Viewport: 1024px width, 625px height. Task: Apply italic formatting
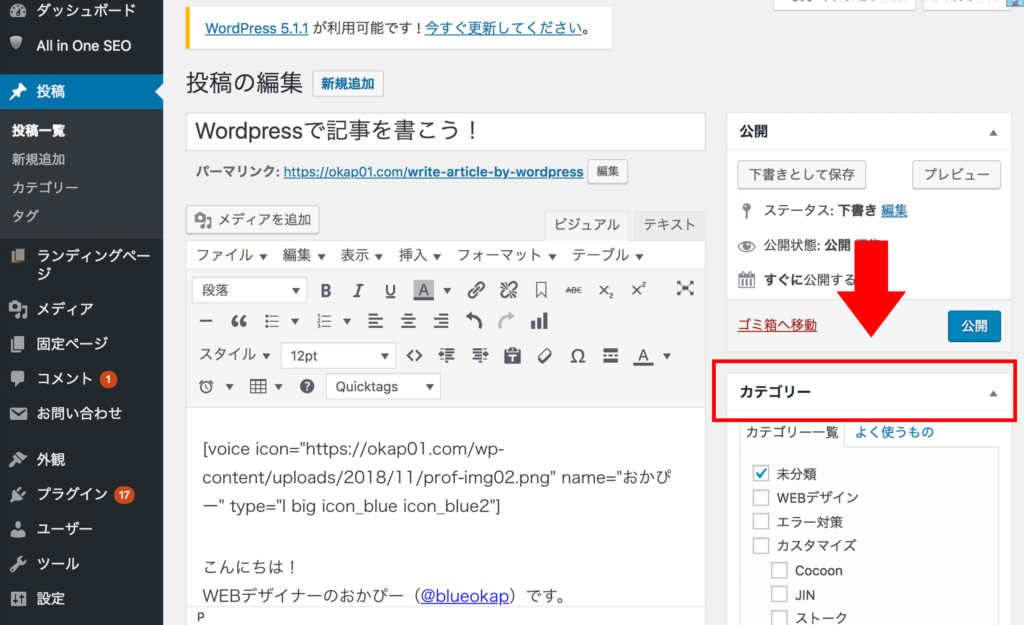[x=358, y=290]
